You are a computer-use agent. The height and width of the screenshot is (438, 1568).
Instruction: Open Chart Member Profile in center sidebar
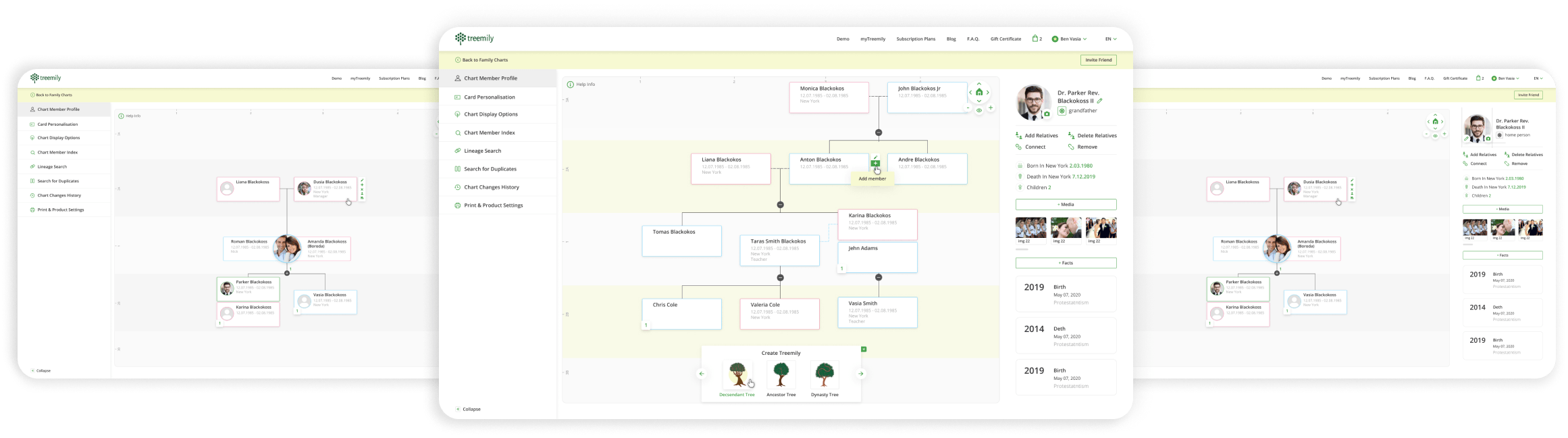(498, 78)
